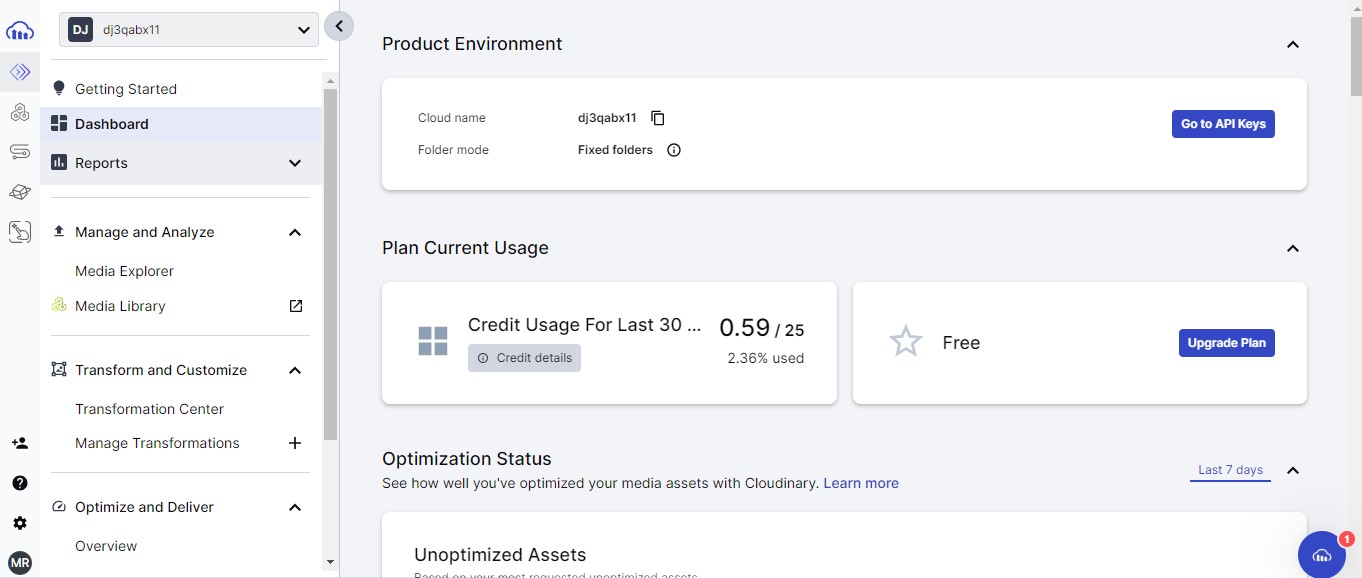Select Dashboard in the sidebar navigation

click(111, 124)
